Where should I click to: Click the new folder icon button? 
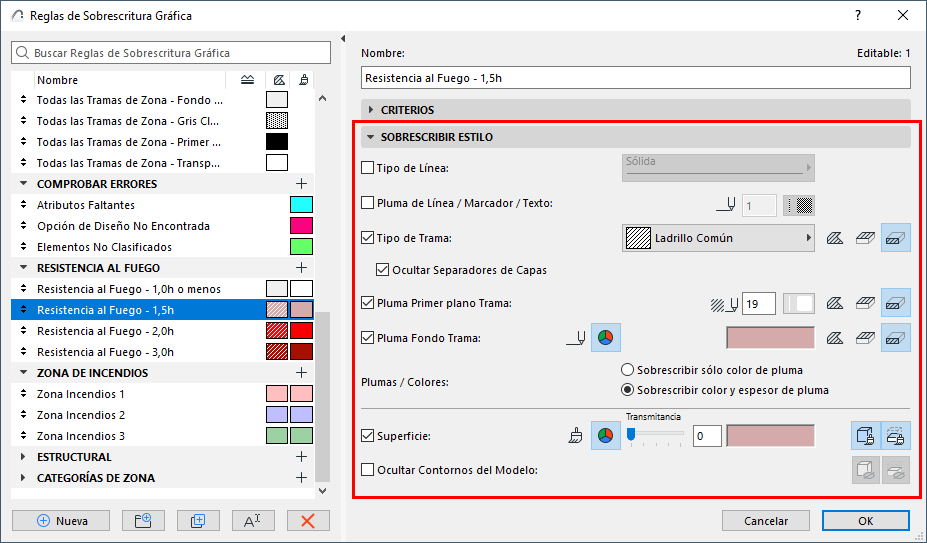143,521
